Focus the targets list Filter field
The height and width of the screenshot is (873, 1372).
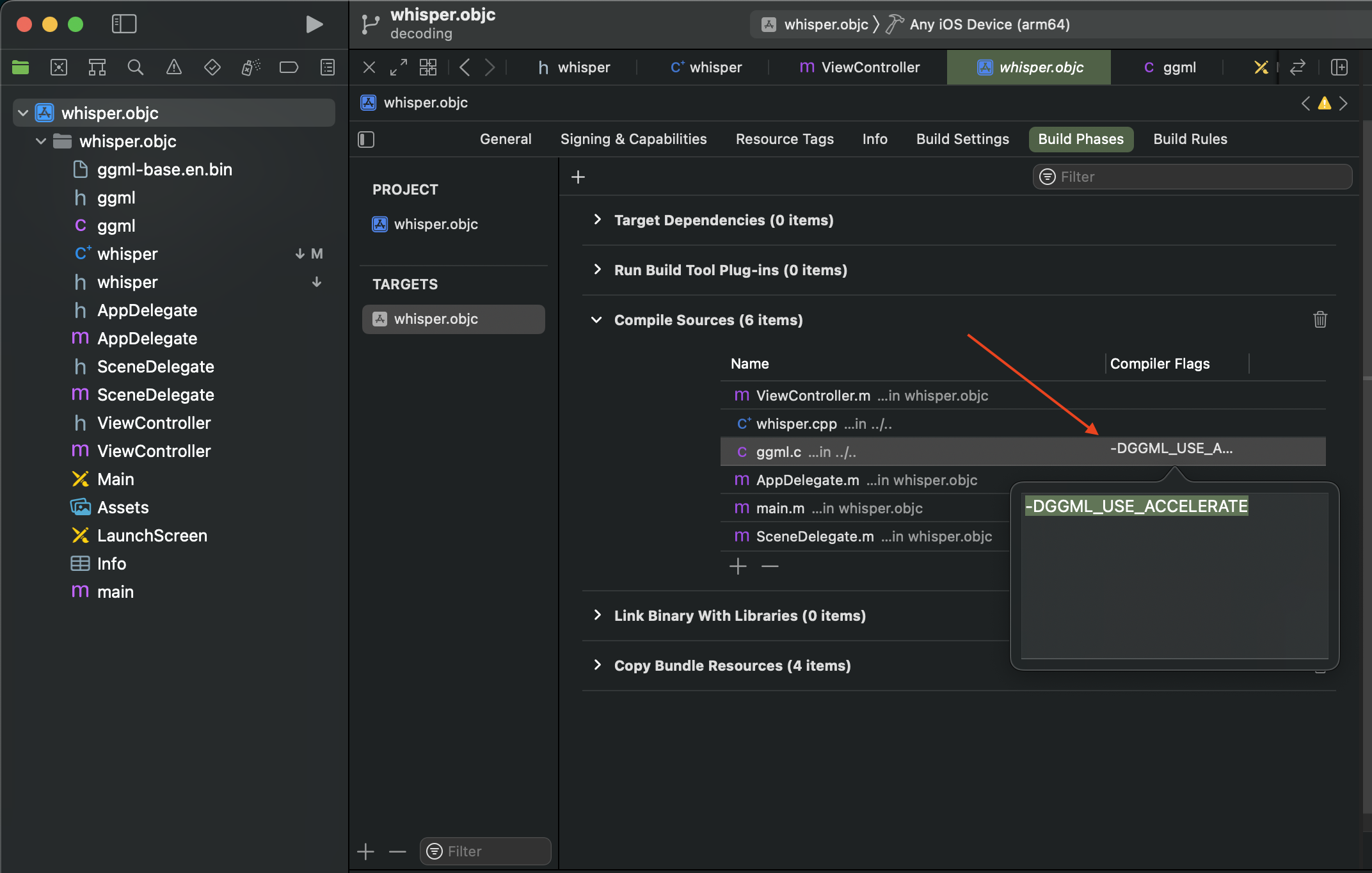click(485, 851)
